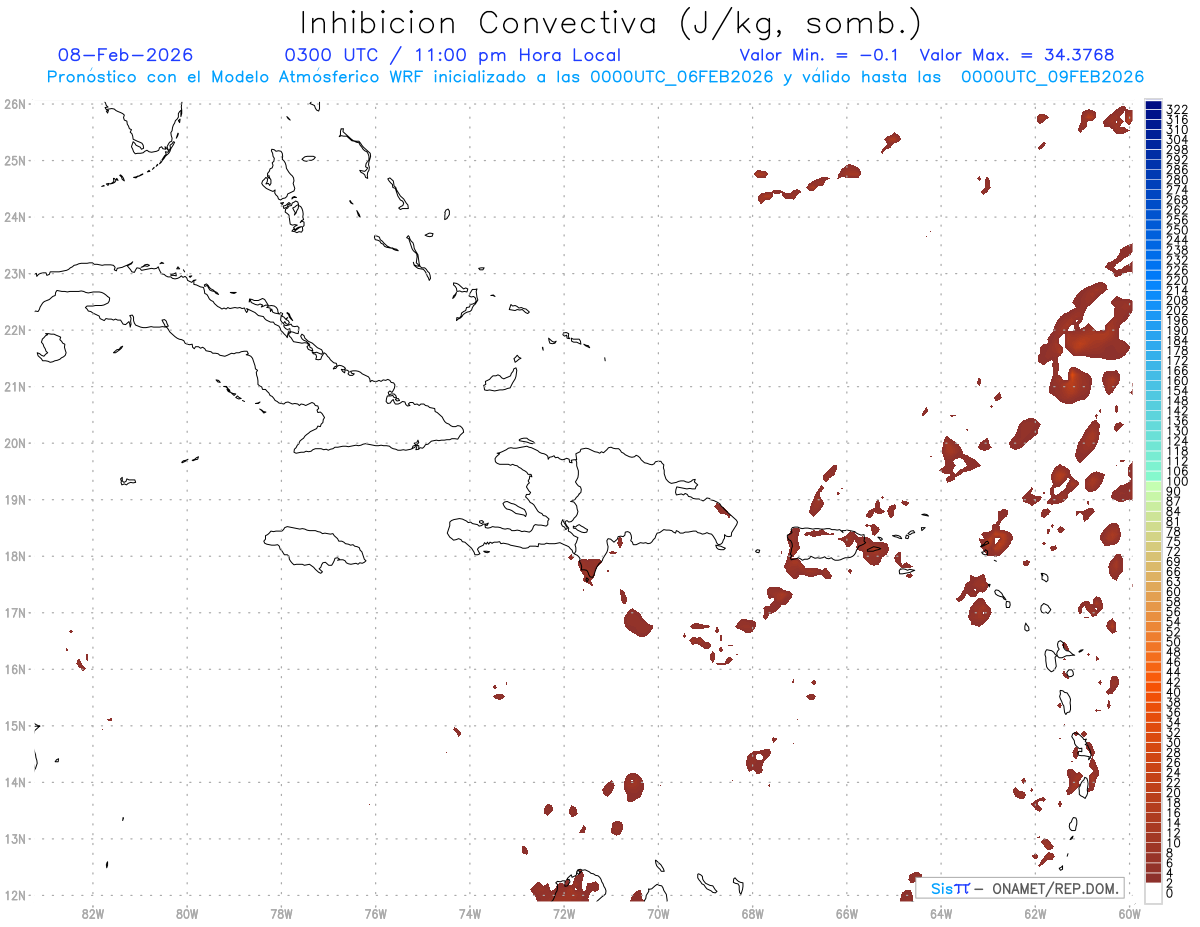This screenshot has height=927, width=1200.
Task: Click longitude label '60W'
Action: click(1129, 912)
